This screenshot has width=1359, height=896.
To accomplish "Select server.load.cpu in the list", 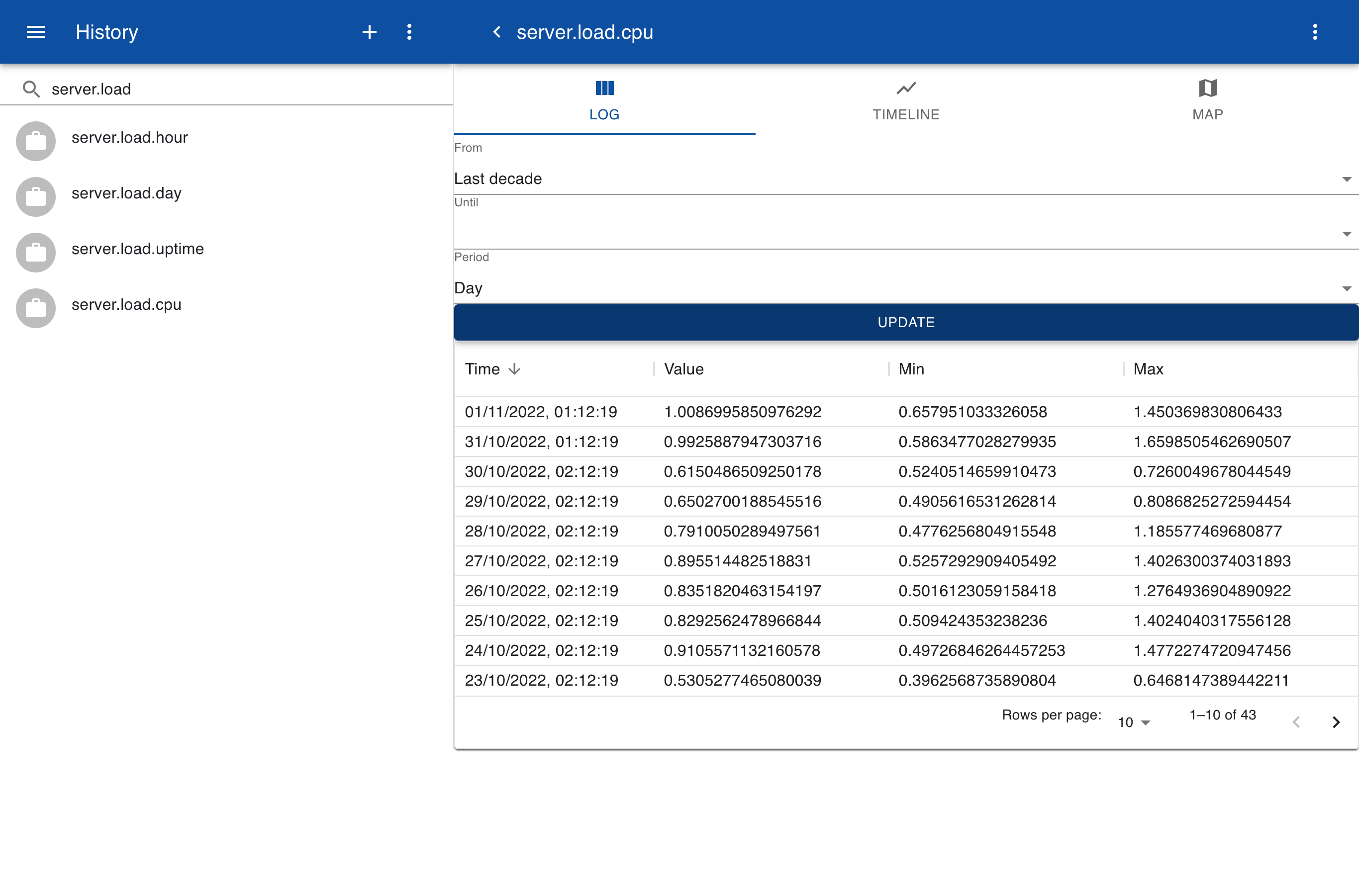I will point(226,308).
